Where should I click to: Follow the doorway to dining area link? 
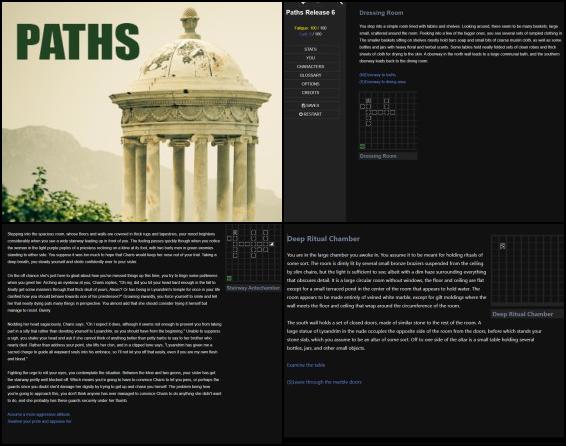382,82
